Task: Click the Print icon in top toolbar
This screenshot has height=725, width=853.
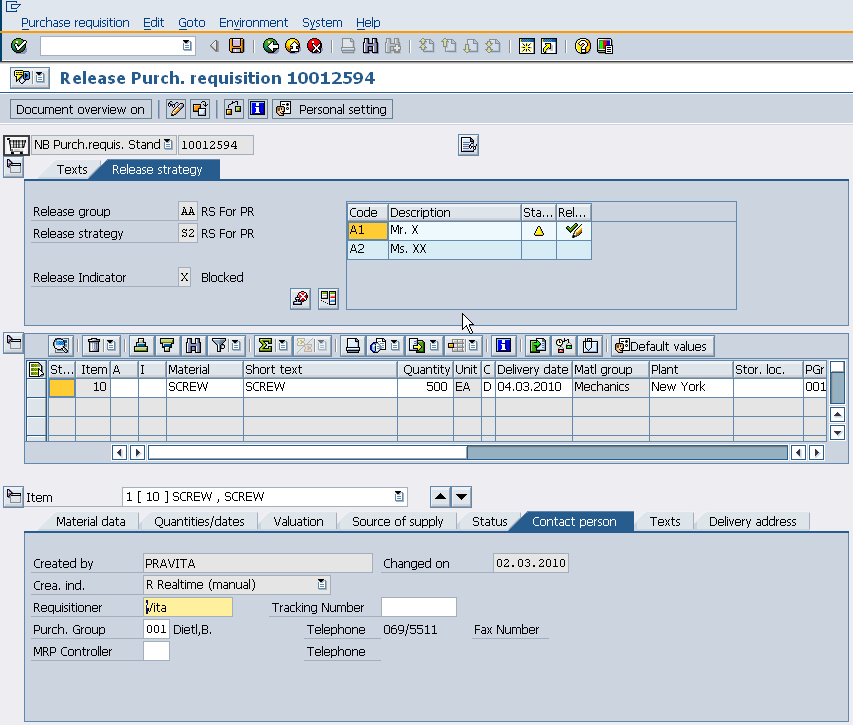Action: (x=347, y=46)
